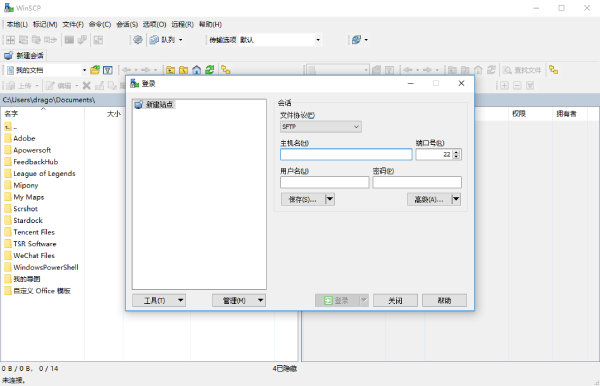This screenshot has width=600, height=386.
Task: Open the 帮助(H) menu in menu bar
Action: click(x=210, y=24)
